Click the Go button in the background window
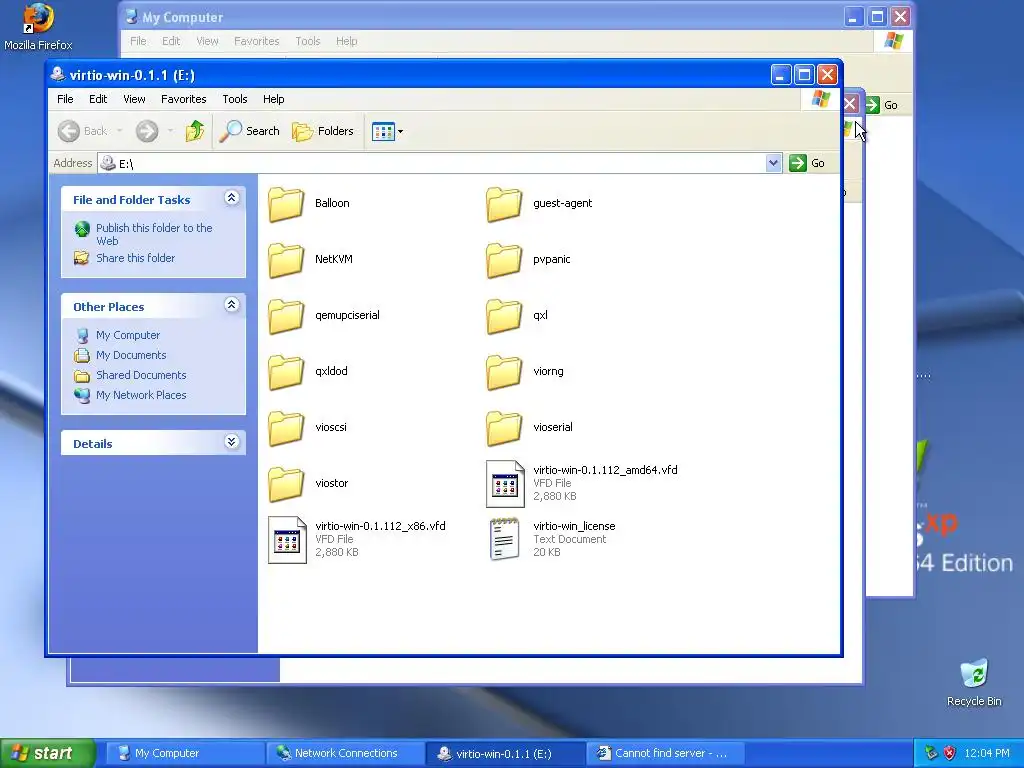This screenshot has width=1024, height=768. (x=882, y=105)
